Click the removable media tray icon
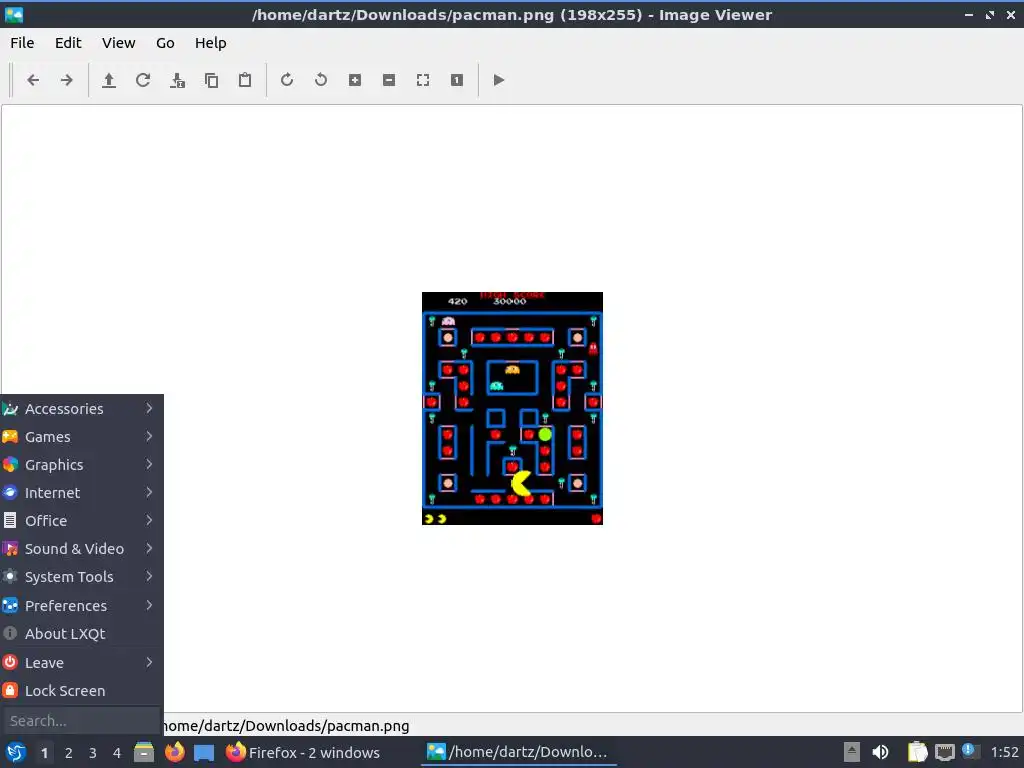Image resolution: width=1024 pixels, height=768 pixels. tap(852, 752)
